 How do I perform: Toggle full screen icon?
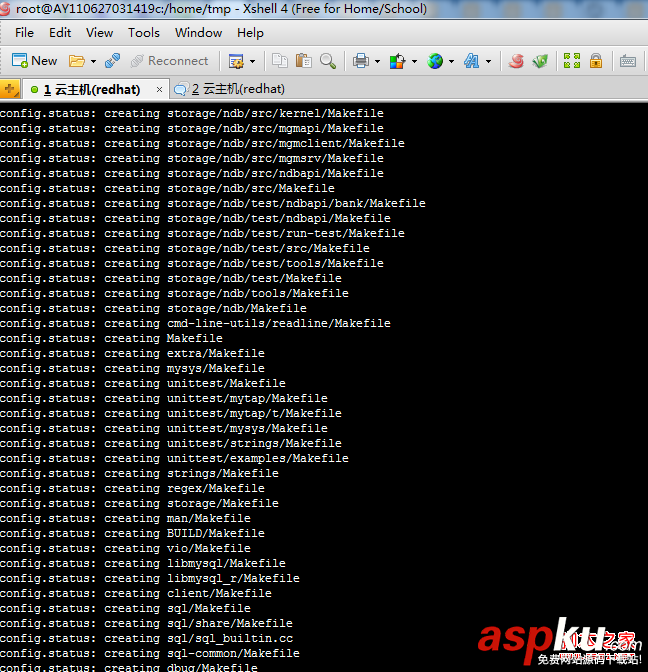572,61
